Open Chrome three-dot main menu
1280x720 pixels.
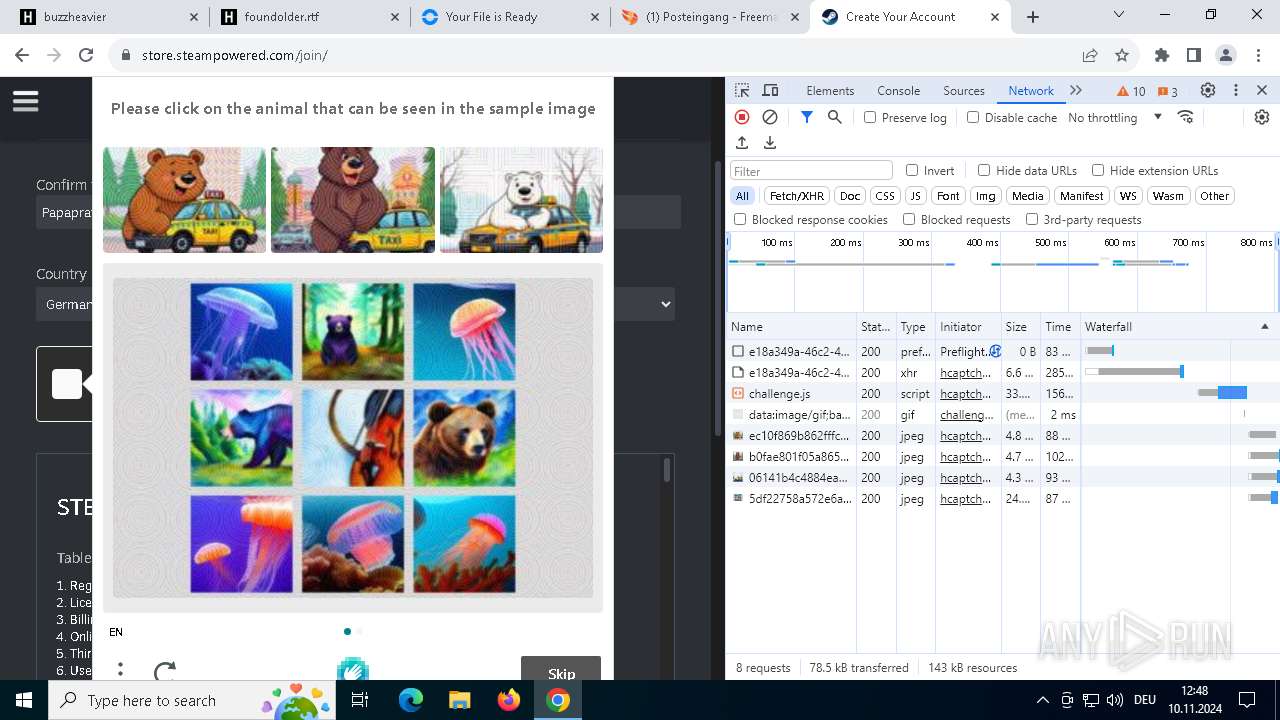pos(1258,56)
